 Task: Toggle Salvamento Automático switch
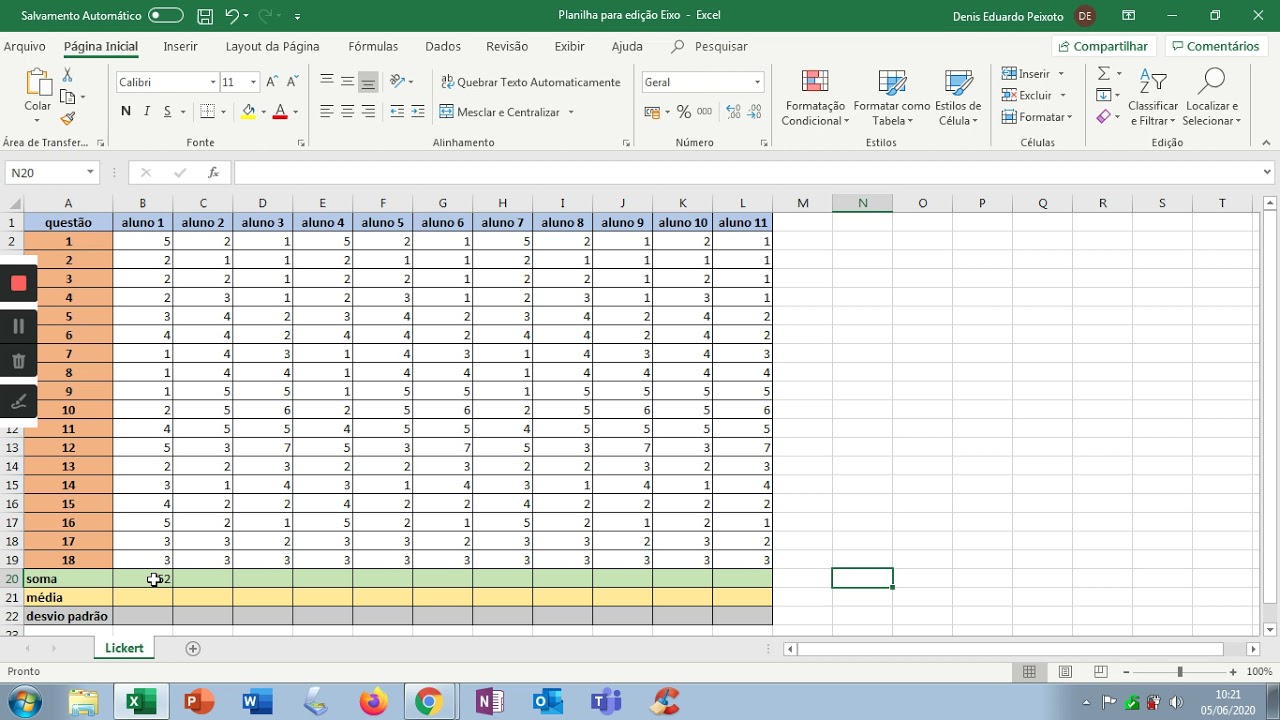coord(165,16)
